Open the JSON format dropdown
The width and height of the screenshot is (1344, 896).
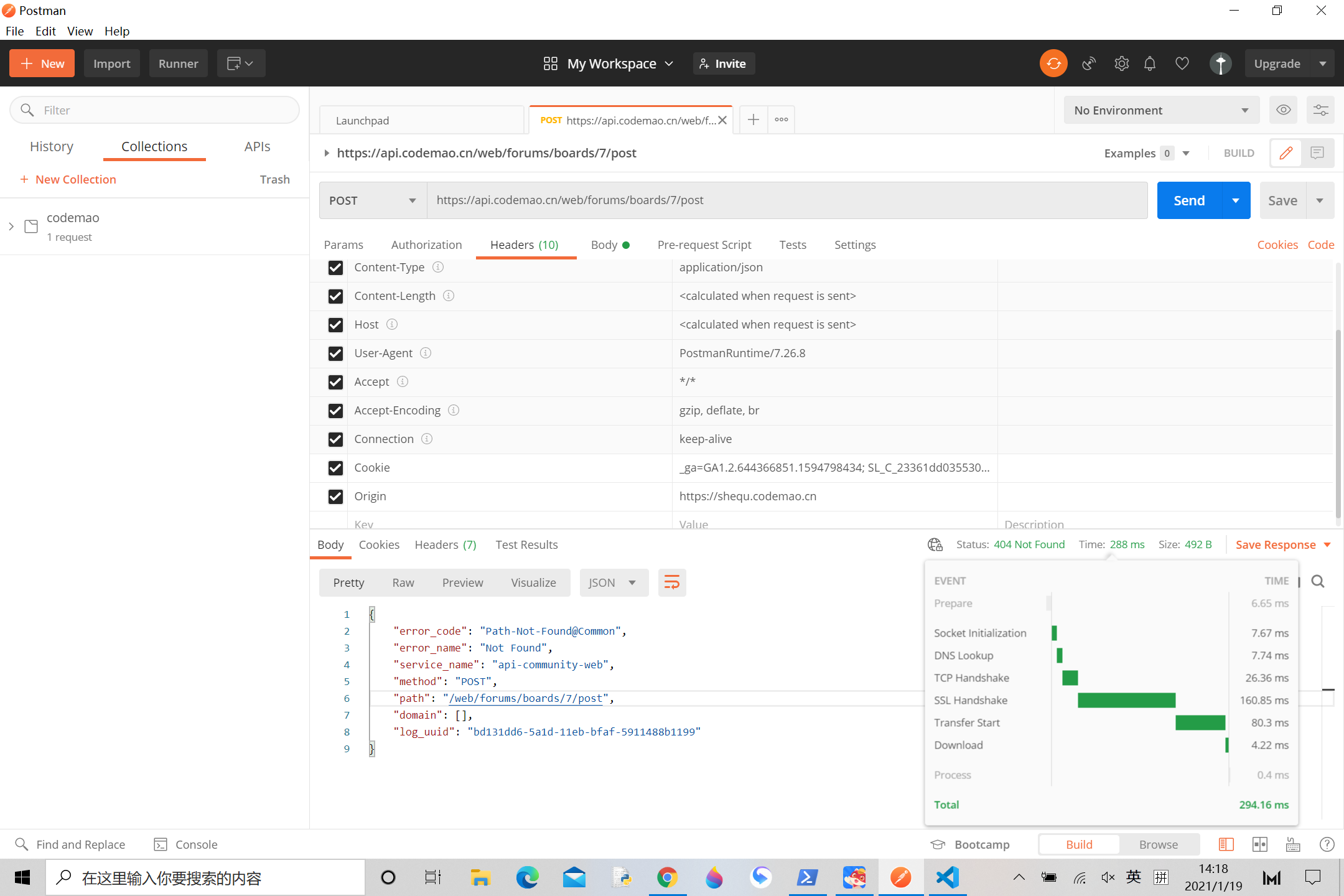pyautogui.click(x=614, y=582)
